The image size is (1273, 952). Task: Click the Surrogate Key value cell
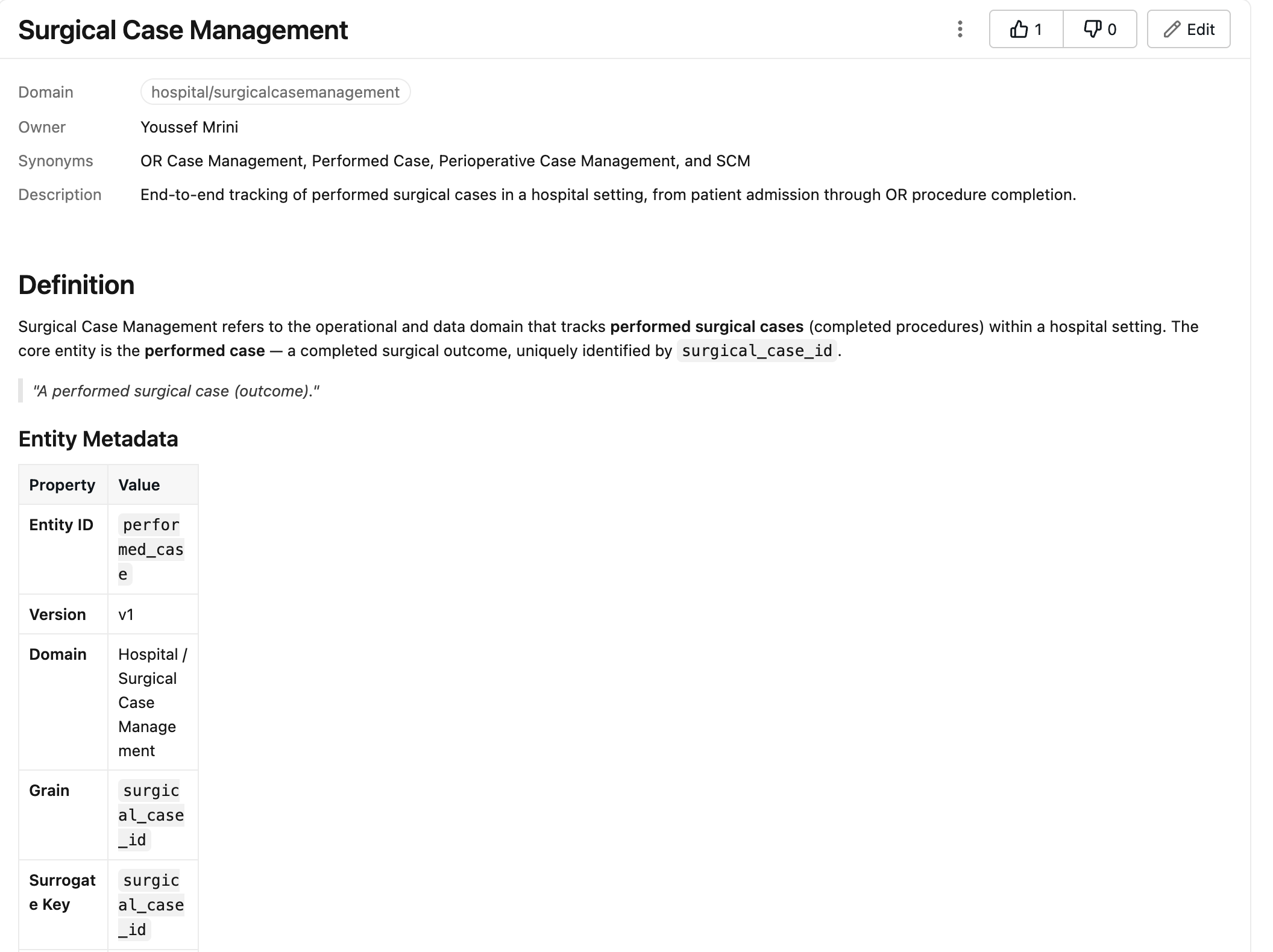click(153, 905)
